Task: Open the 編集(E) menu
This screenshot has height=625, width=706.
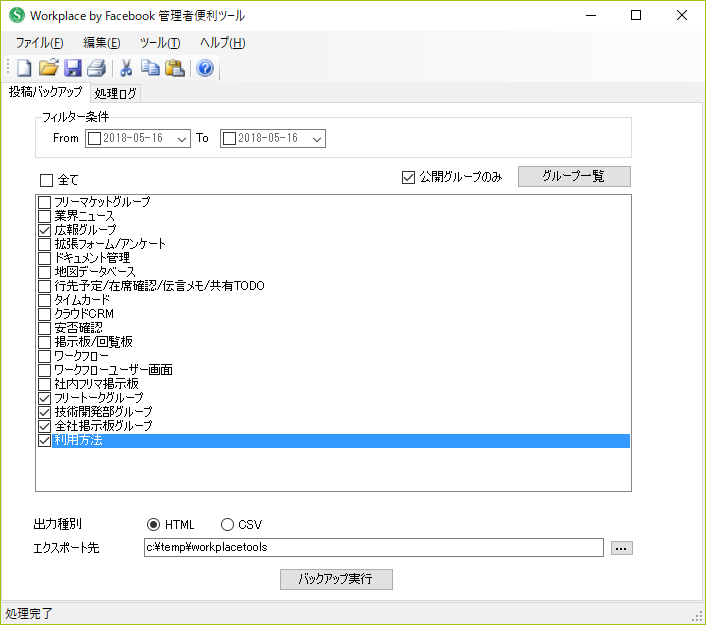Action: 102,43
